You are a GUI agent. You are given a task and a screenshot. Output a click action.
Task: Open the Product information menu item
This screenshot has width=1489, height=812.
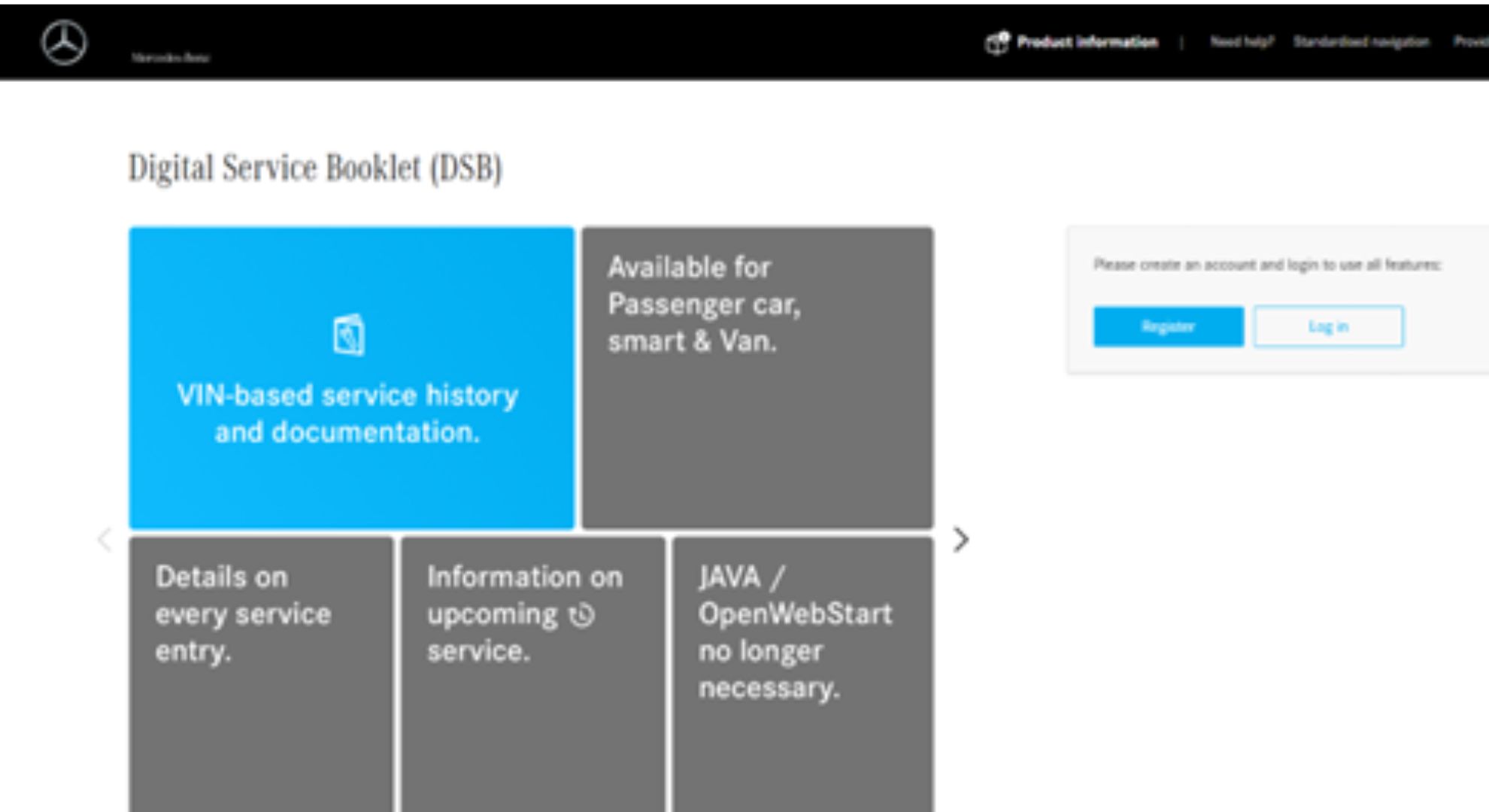click(1087, 42)
